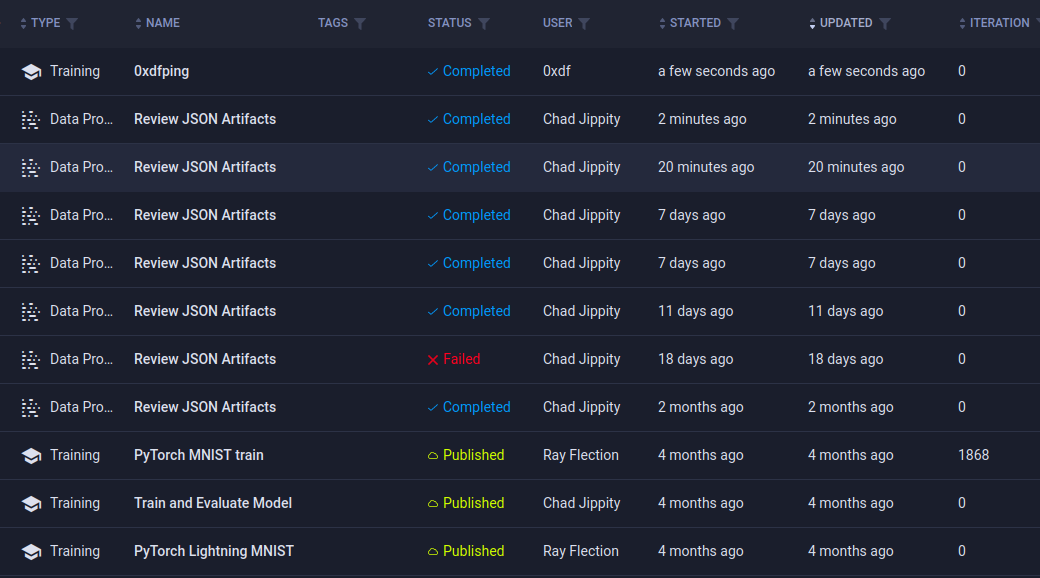Open the 0xdfping experiment
The height and width of the screenshot is (578, 1040).
[161, 71]
